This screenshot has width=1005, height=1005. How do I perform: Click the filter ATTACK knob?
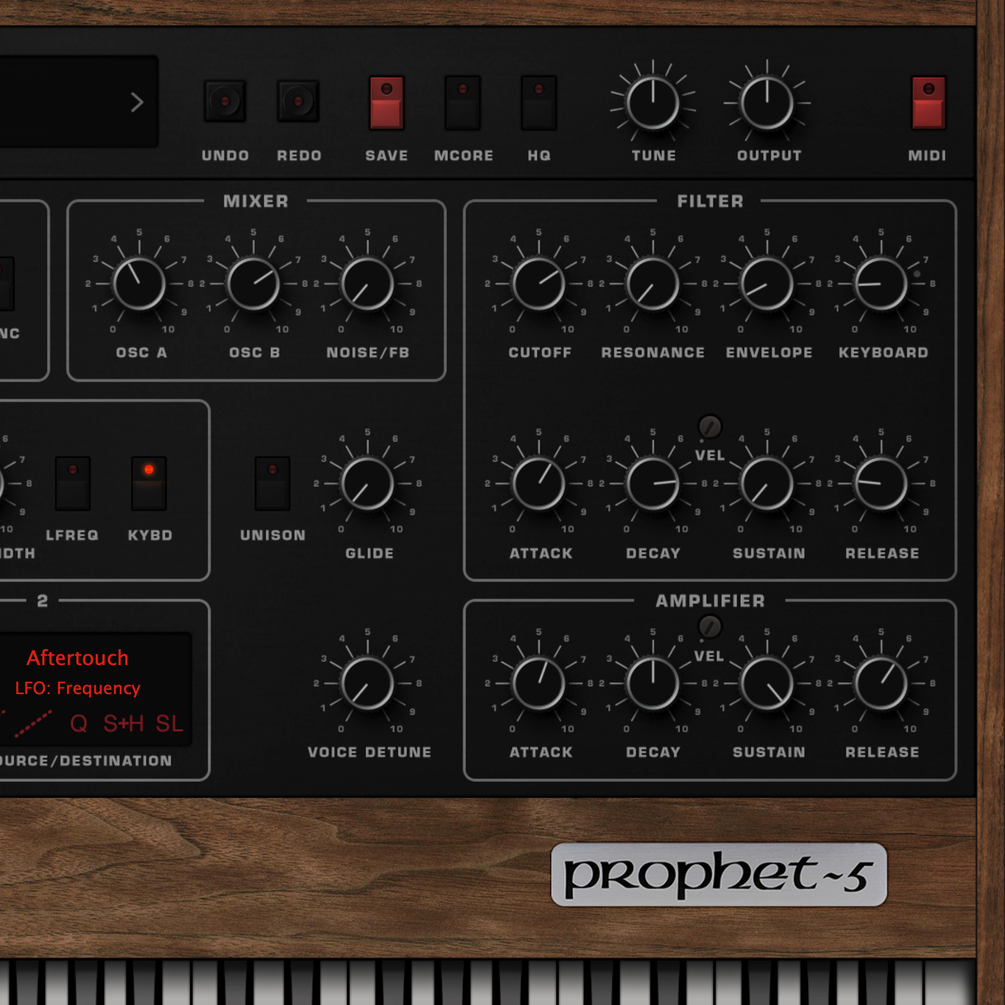(x=539, y=484)
